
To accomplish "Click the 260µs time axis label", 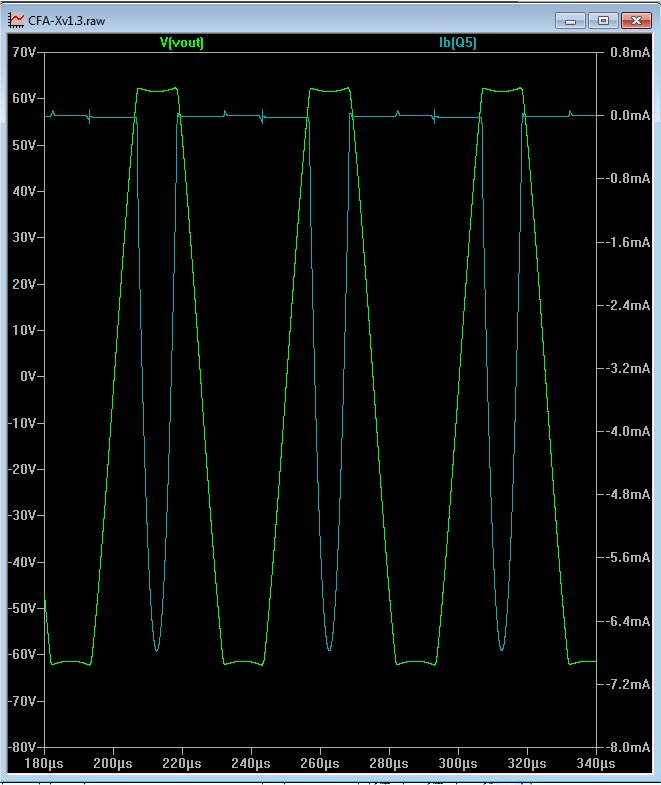I will (320, 763).
